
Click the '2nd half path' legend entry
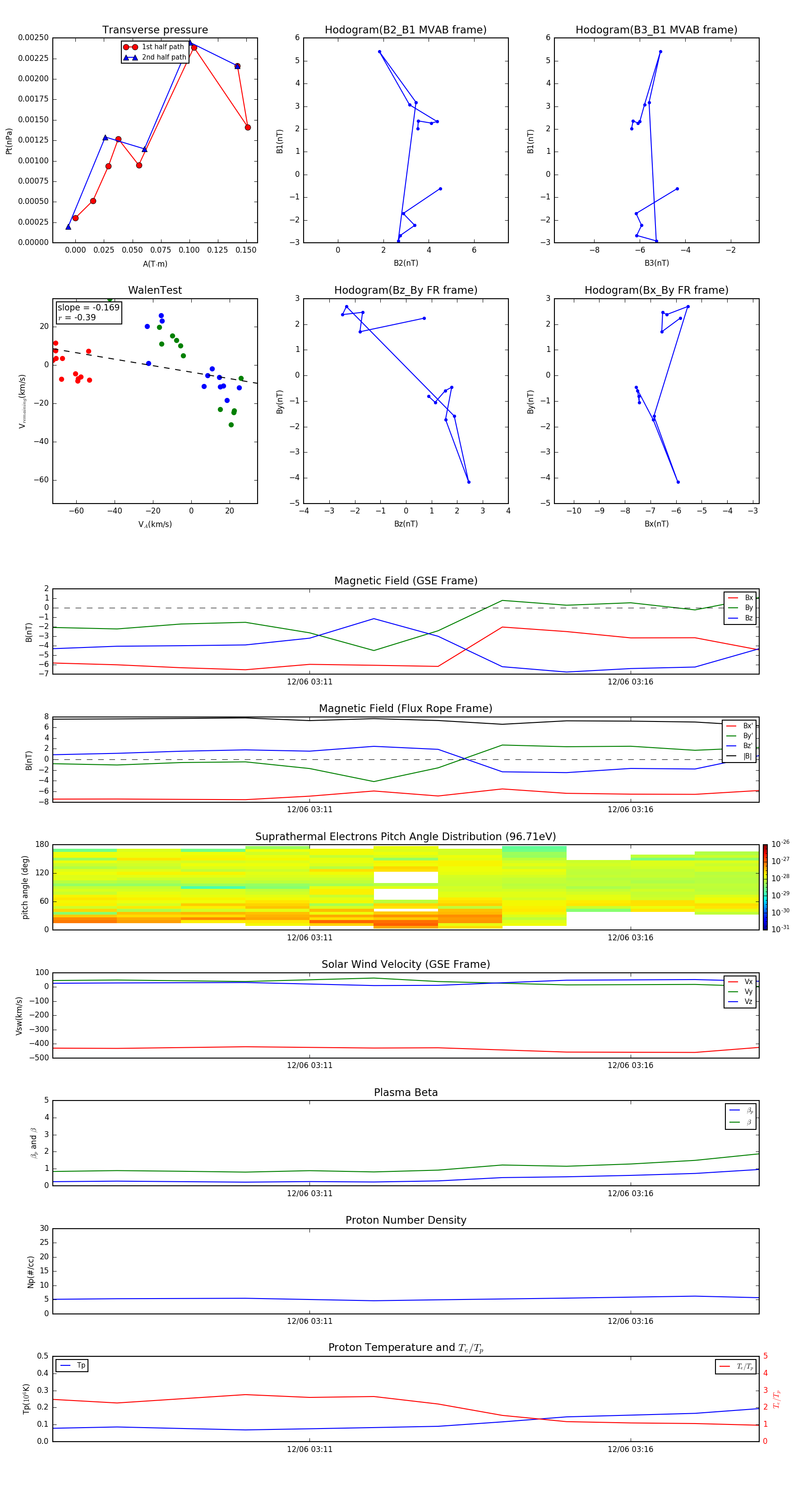point(154,57)
